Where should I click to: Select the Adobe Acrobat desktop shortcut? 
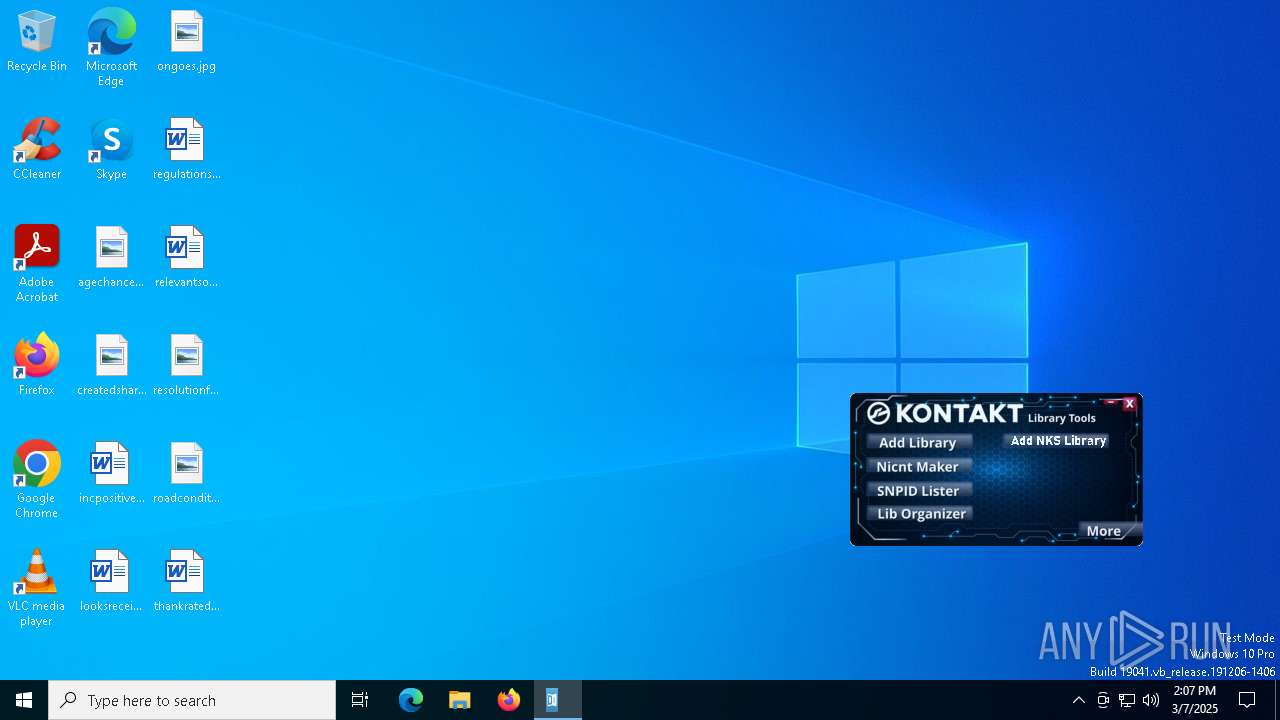click(x=37, y=264)
